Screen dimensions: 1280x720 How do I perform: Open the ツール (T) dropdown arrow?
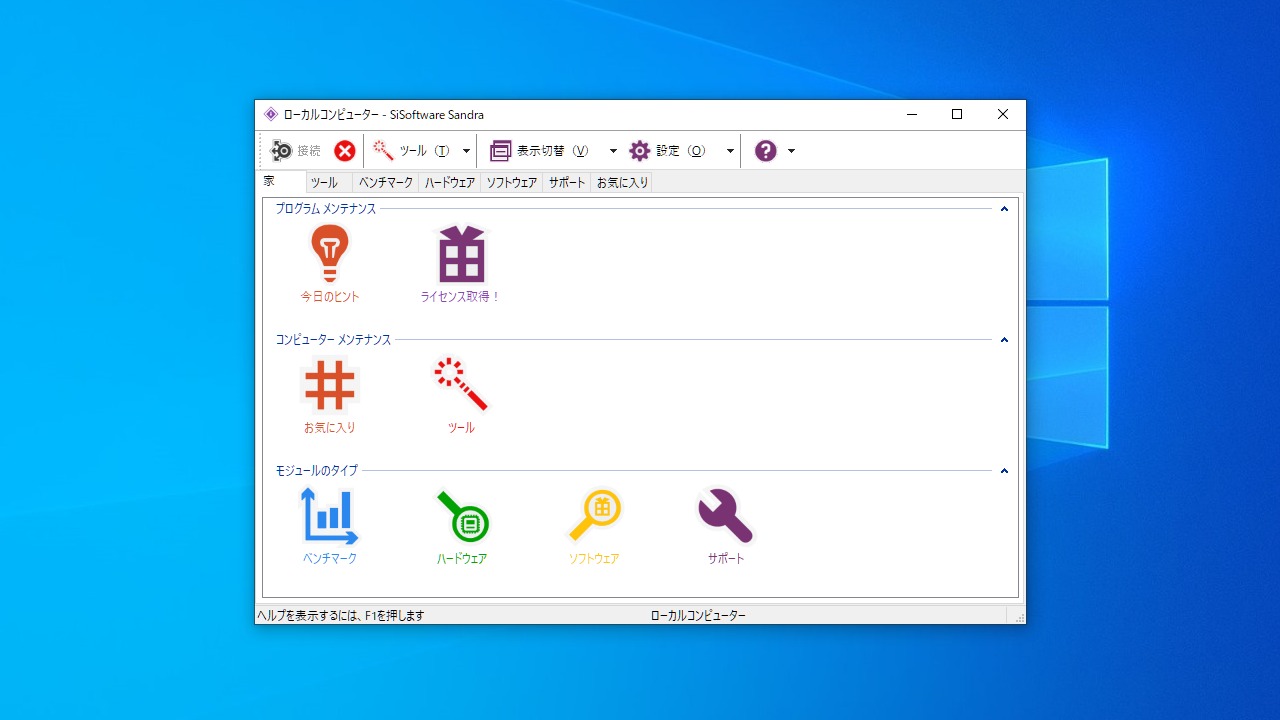466,151
